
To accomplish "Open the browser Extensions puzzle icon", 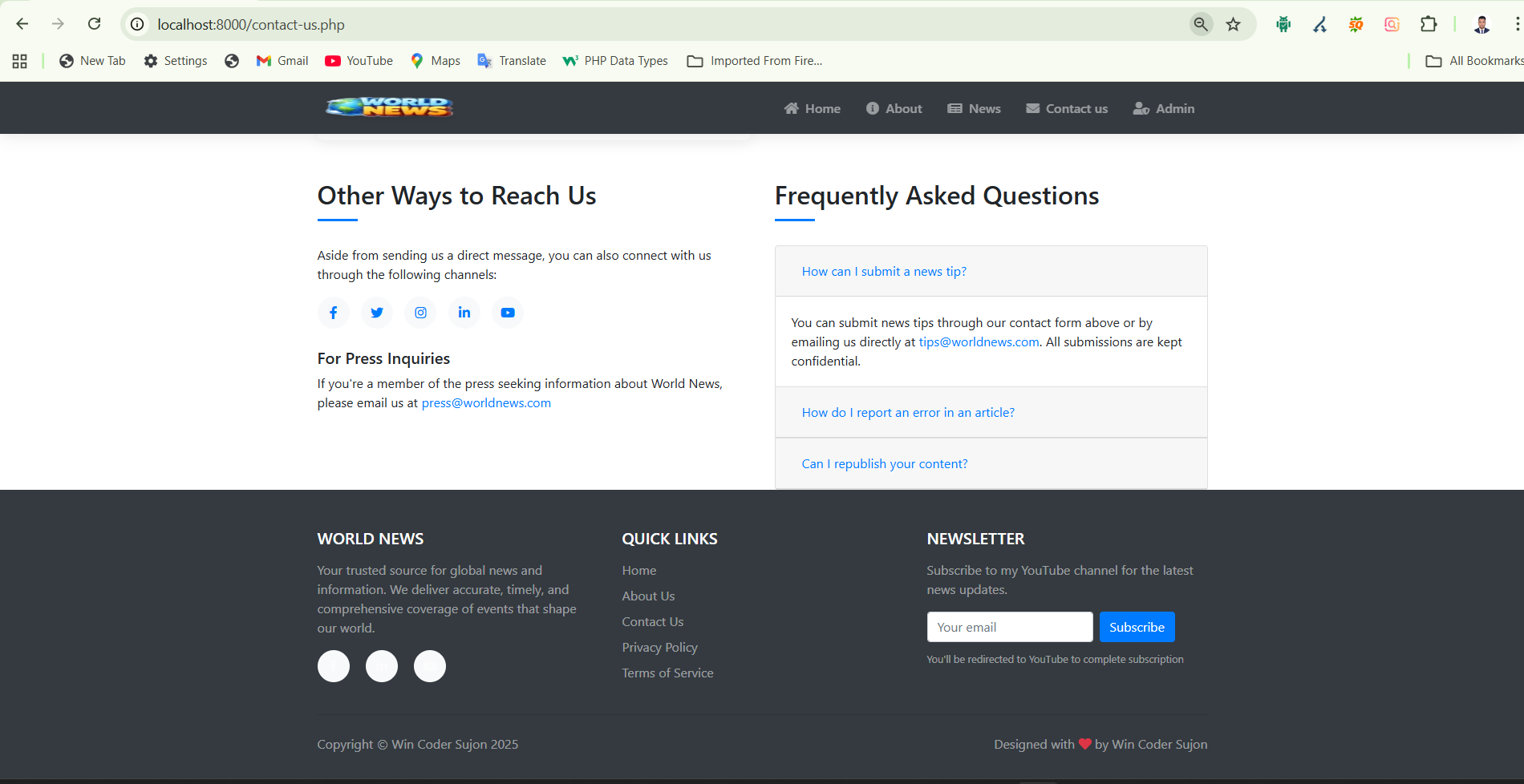I will click(1429, 25).
